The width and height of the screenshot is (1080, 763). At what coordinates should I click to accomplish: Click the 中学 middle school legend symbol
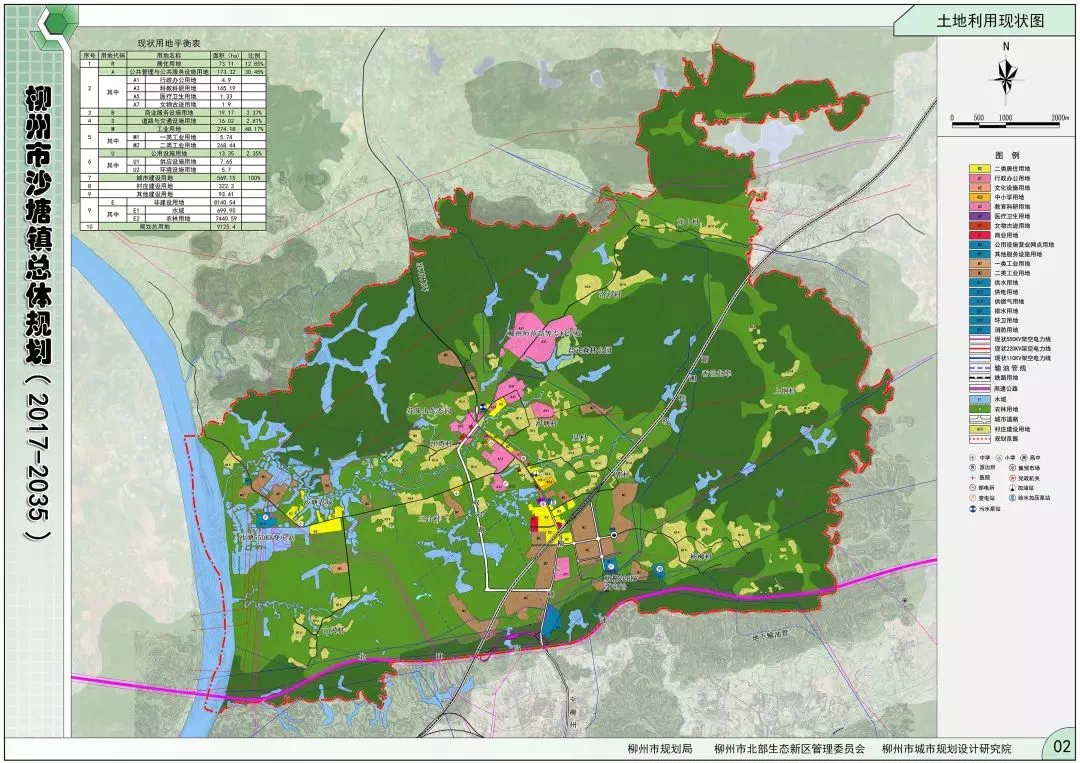tap(973, 458)
